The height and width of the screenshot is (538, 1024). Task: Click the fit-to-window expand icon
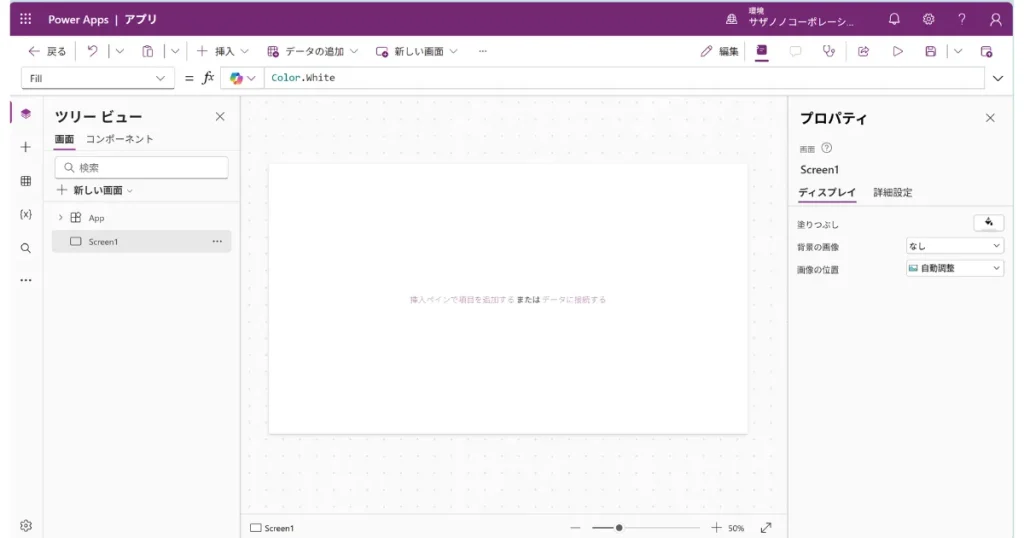[x=766, y=527]
